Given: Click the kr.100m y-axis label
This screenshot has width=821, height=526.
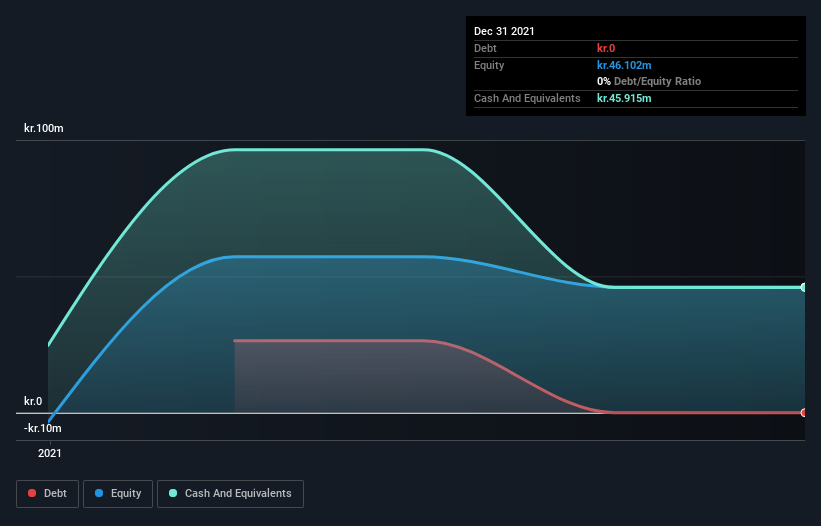Looking at the screenshot, I should pyautogui.click(x=43, y=128).
